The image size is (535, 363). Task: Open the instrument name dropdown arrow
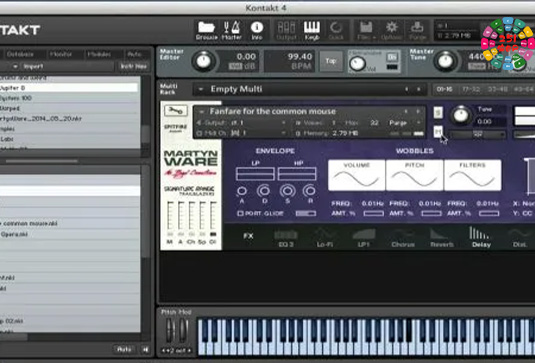click(x=201, y=112)
